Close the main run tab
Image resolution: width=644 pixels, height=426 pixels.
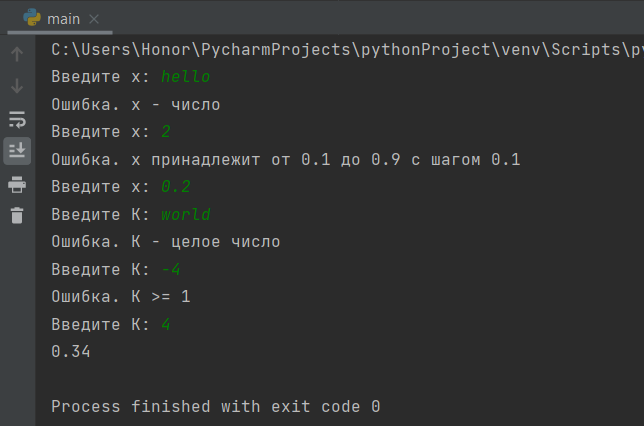click(94, 19)
